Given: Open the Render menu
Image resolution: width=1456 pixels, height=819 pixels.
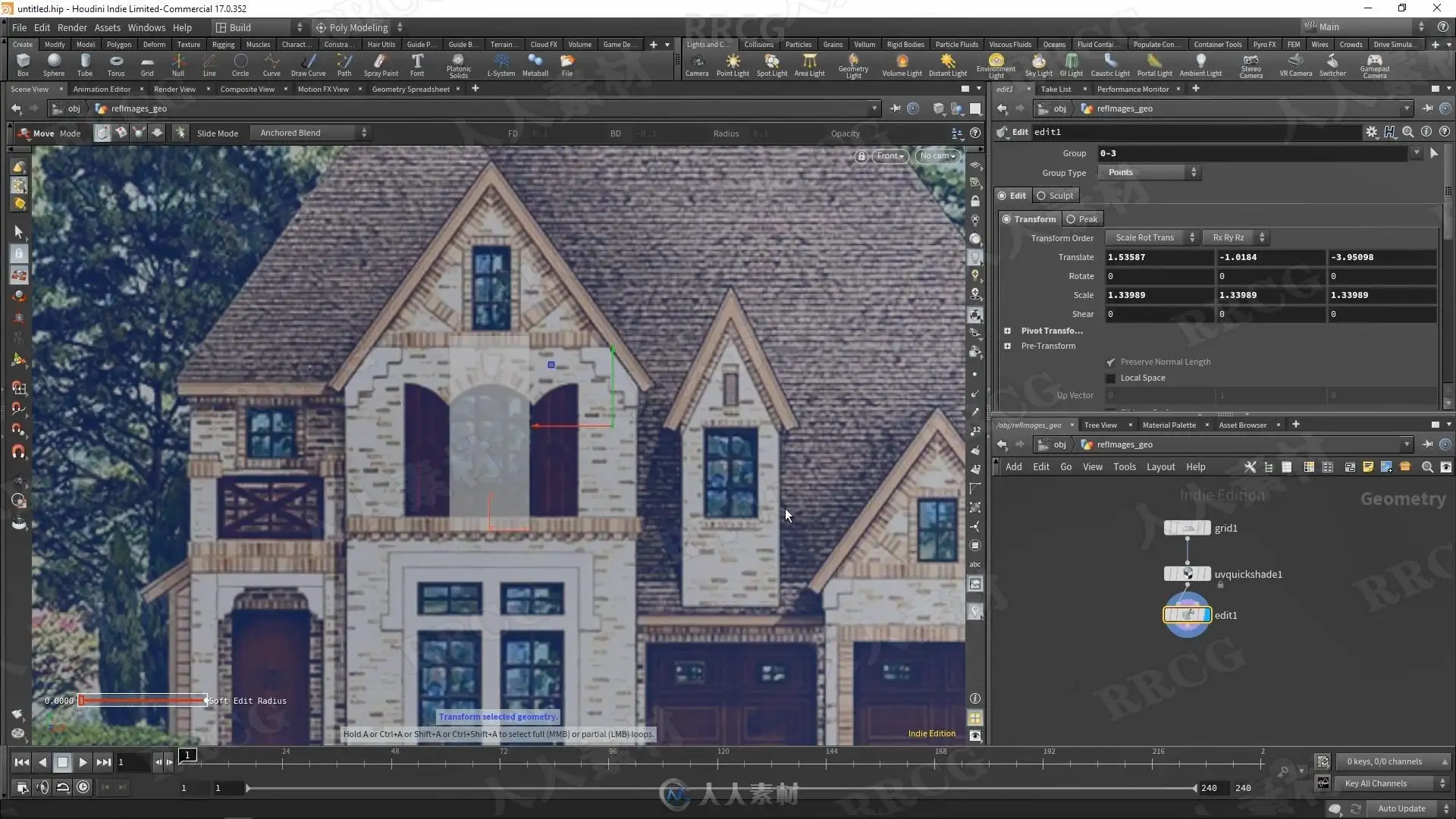Looking at the screenshot, I should pos(72,27).
